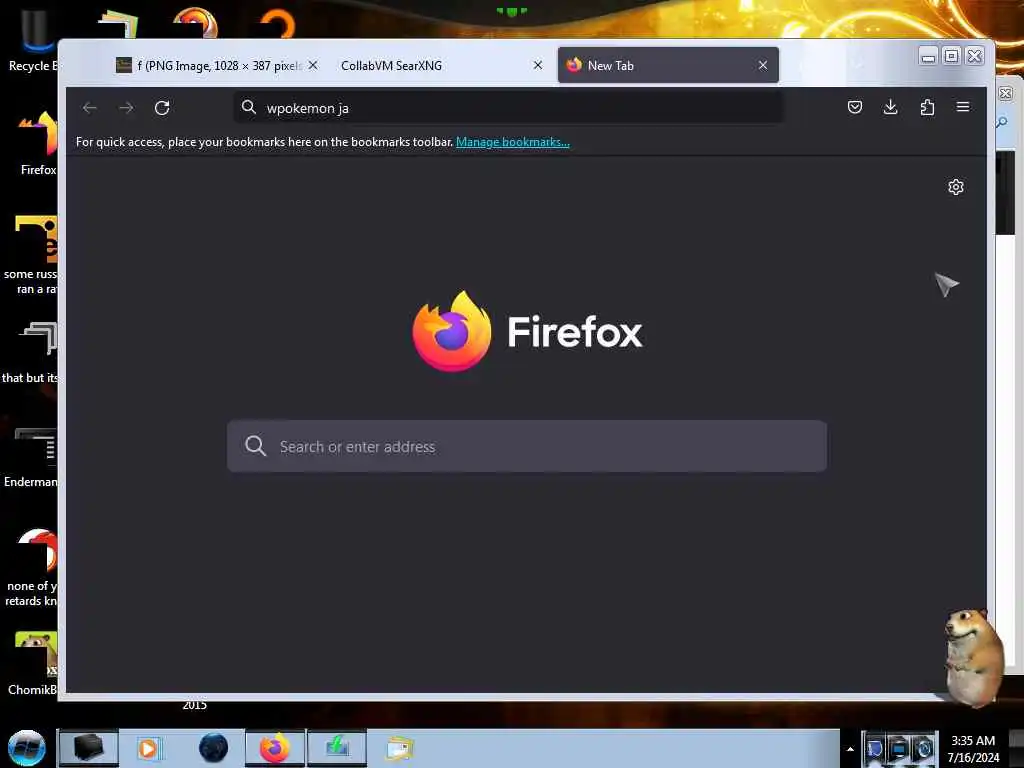Viewport: 1024px width, 768px height.
Task: Click the network tray icon
Action: (899, 749)
